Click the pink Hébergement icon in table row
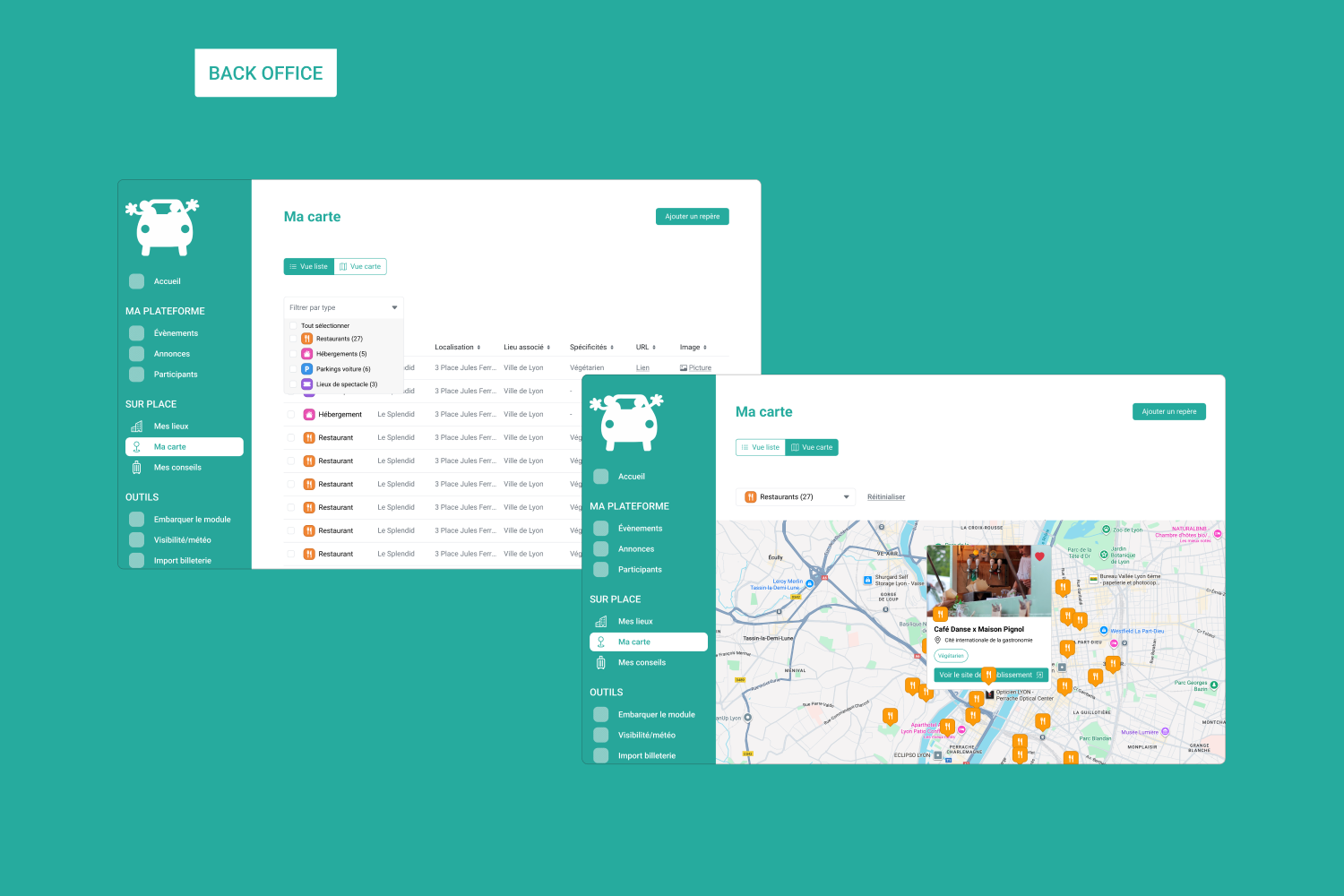This screenshot has width=1344, height=896. click(x=309, y=415)
